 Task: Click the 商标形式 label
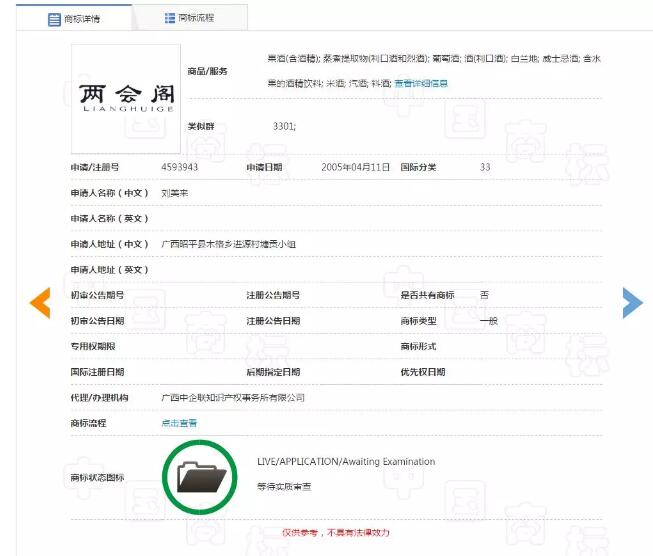click(418, 347)
